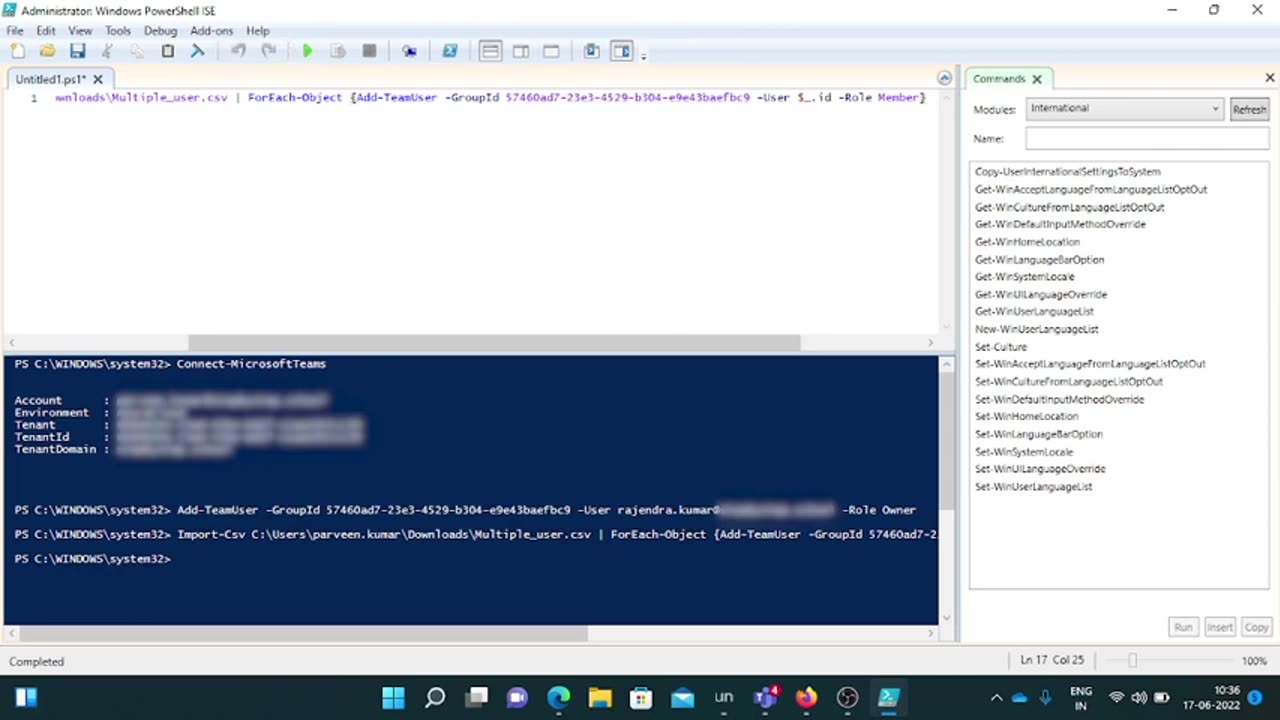
Task: Click the script pane horizontal scrollbar
Action: [494, 343]
